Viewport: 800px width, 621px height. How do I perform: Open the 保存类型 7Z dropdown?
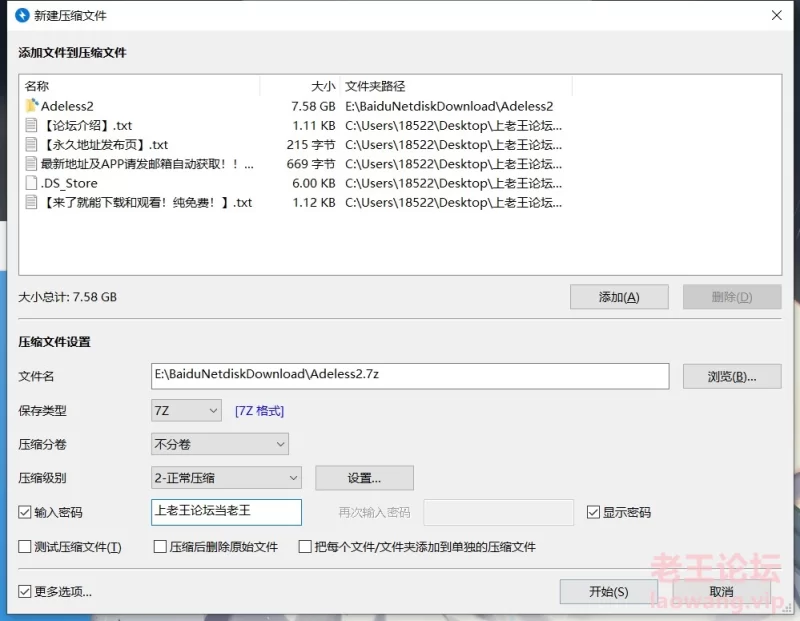[186, 410]
